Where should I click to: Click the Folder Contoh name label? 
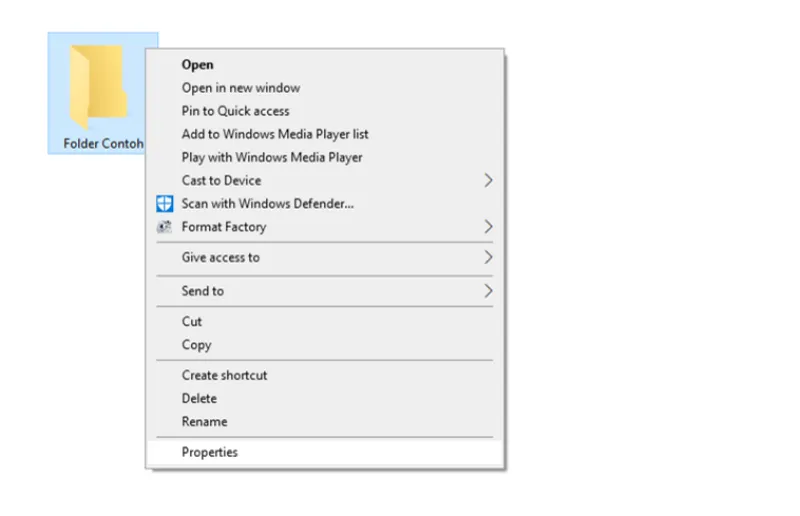tap(104, 143)
